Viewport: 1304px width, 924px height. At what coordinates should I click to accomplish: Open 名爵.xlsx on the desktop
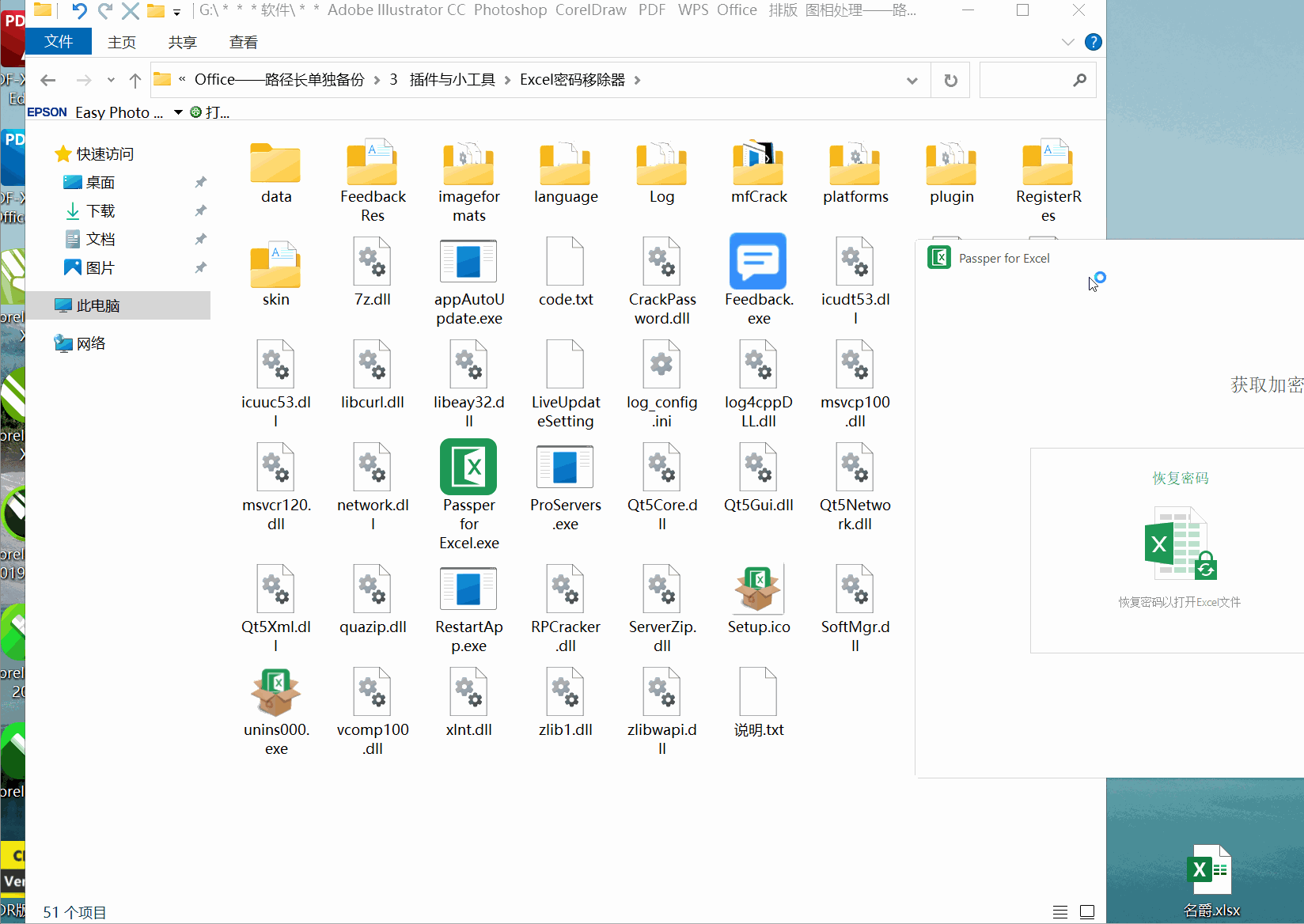(x=1211, y=881)
